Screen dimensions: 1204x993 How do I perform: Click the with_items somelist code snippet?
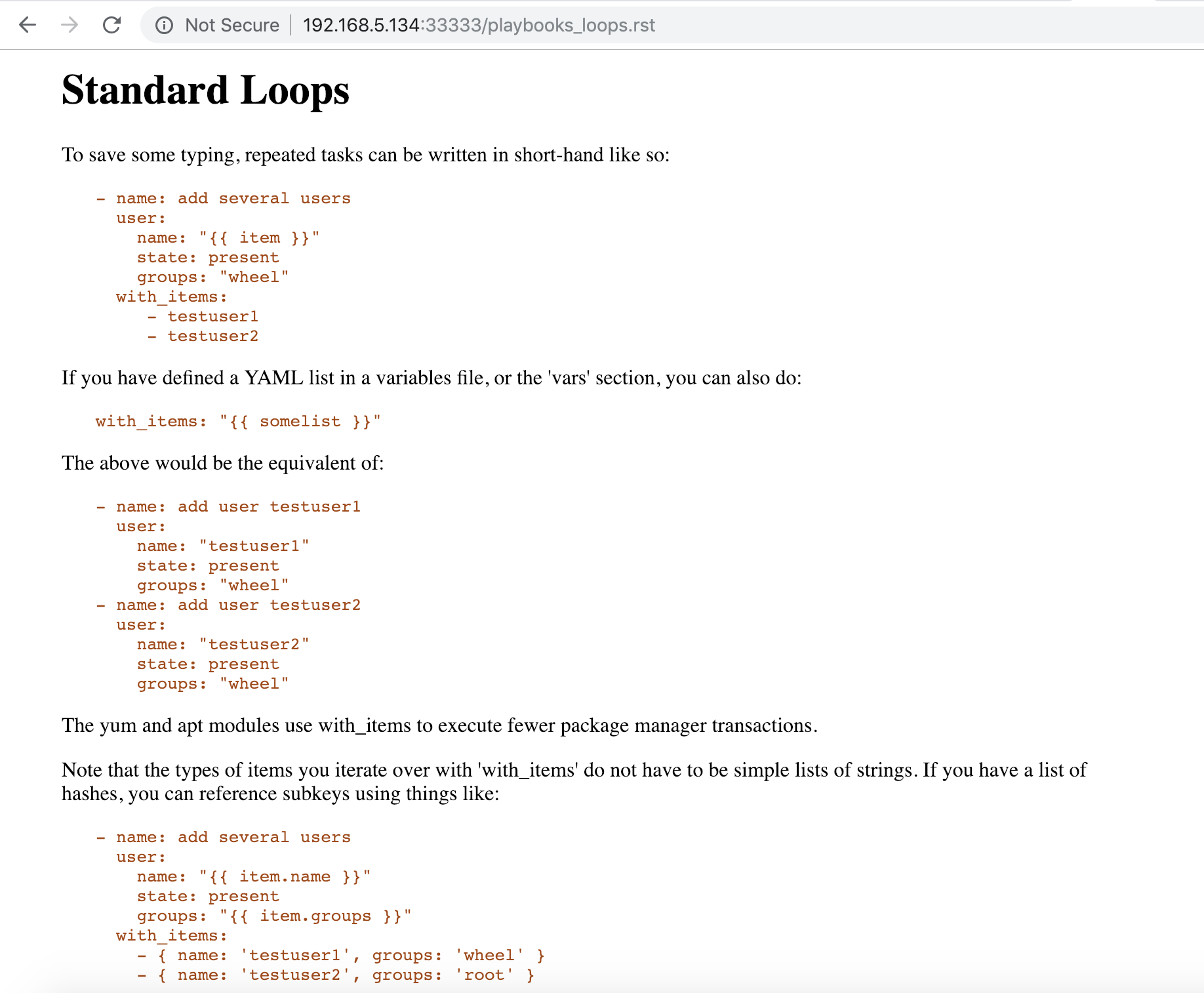coord(237,421)
